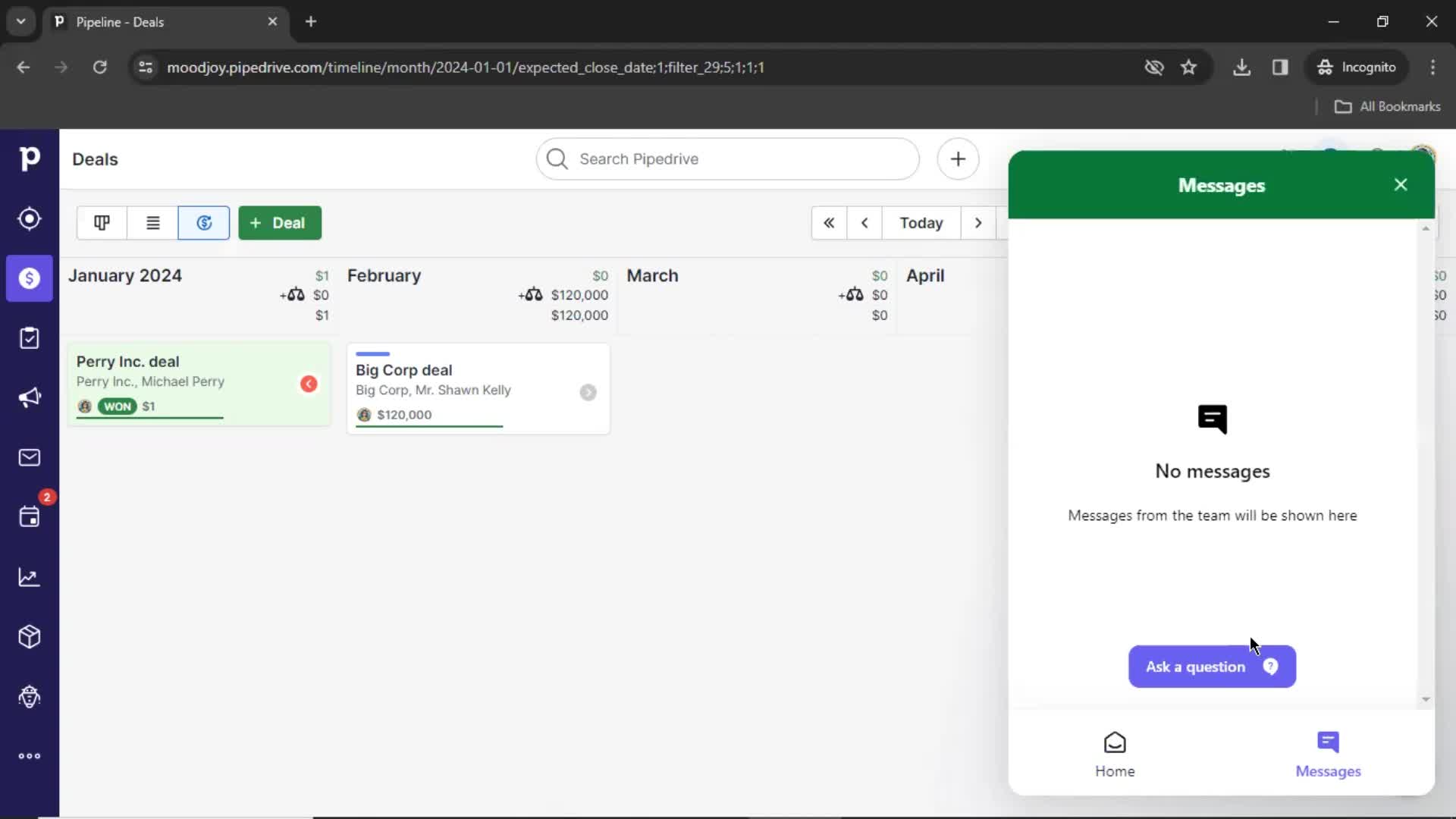
Task: Open Big Corp deal card
Action: coord(478,389)
